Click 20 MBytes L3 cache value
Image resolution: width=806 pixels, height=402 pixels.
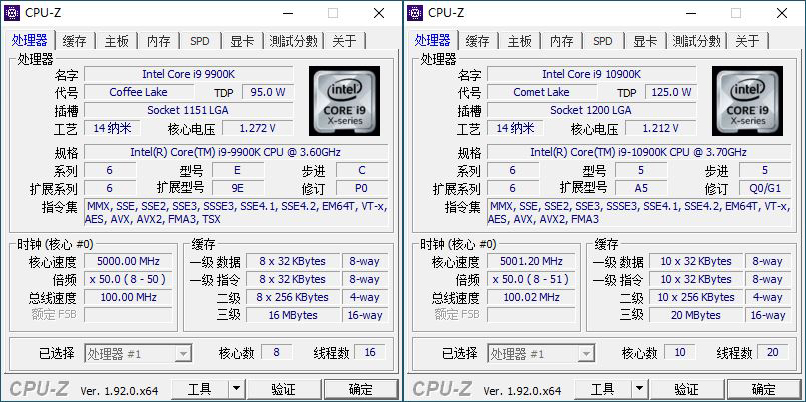click(x=696, y=315)
